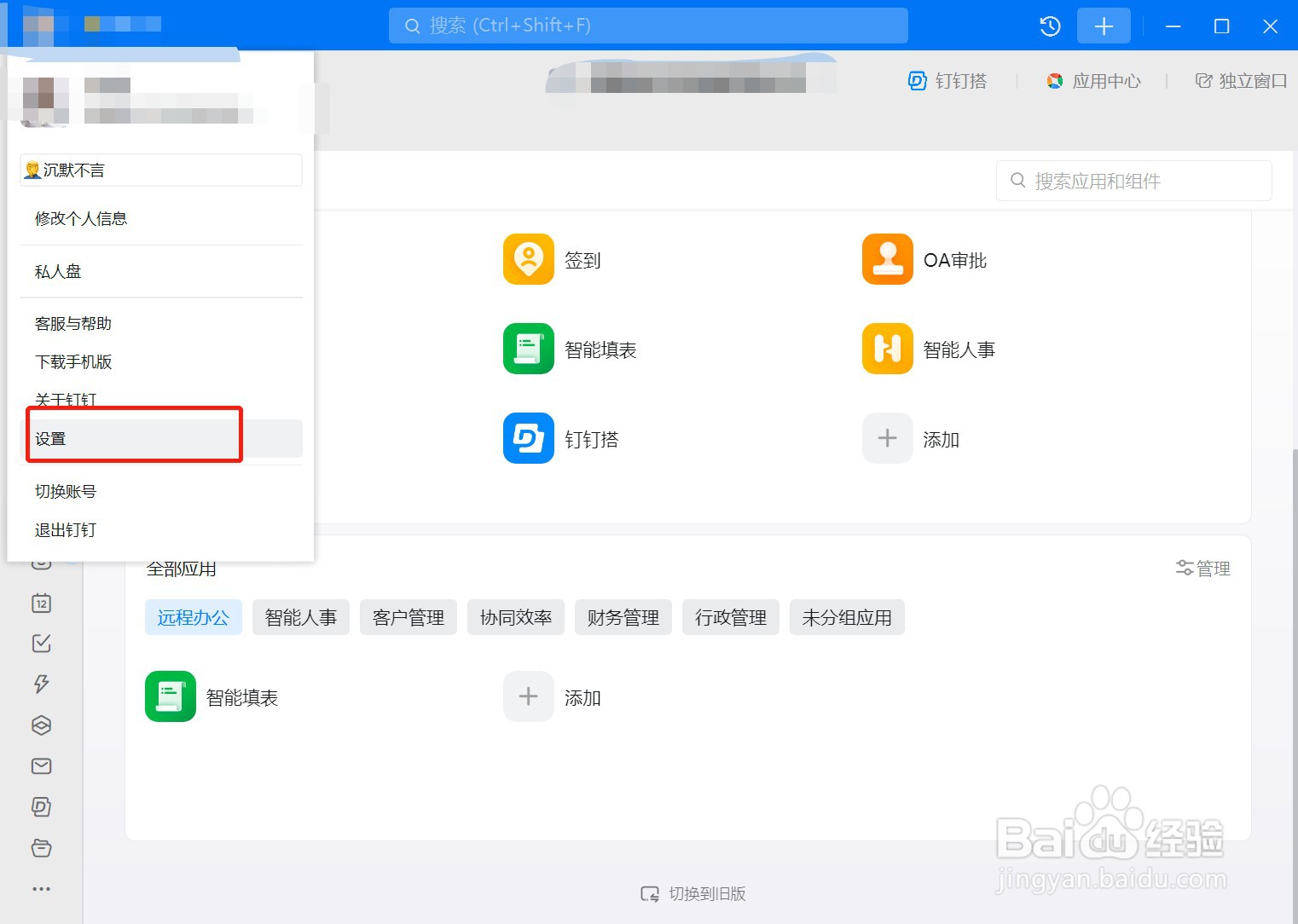Open 客服与帮助 from the profile menu

(x=161, y=324)
